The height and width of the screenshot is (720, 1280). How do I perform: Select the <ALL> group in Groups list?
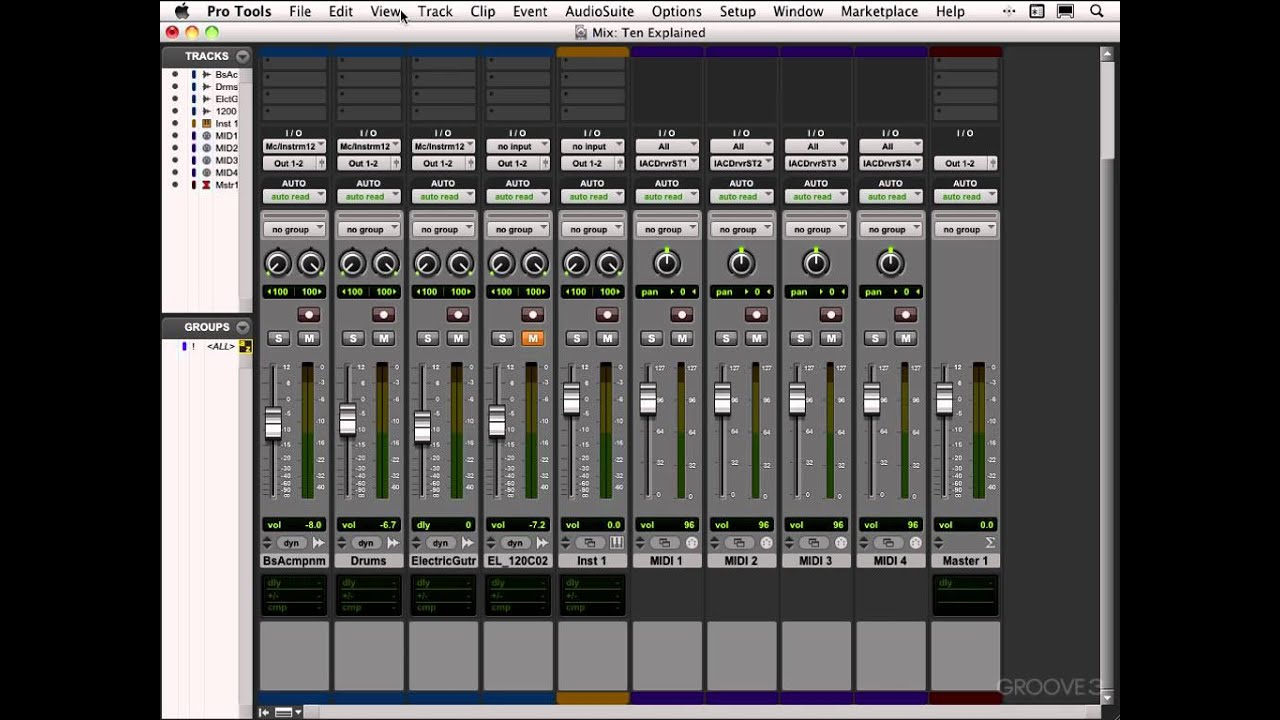[x=220, y=346]
